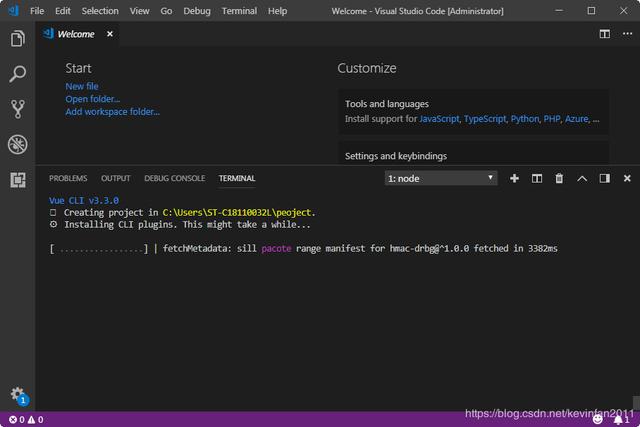Open the File menu
This screenshot has height=427, width=640.
tap(37, 11)
